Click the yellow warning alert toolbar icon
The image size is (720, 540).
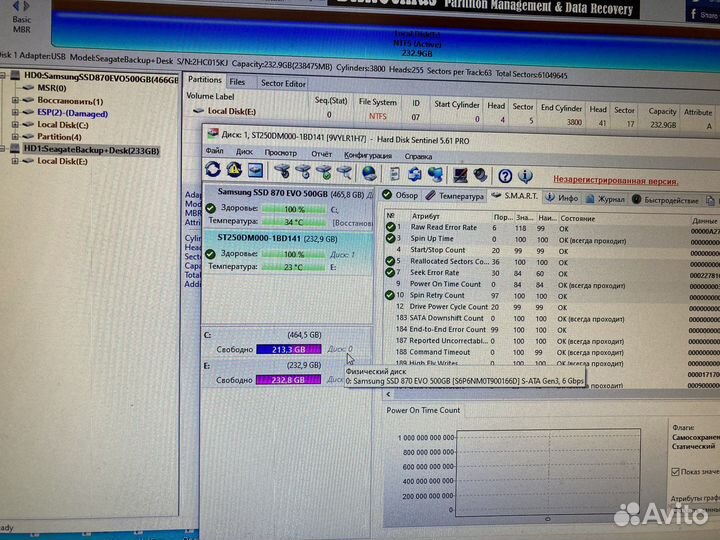tap(234, 170)
